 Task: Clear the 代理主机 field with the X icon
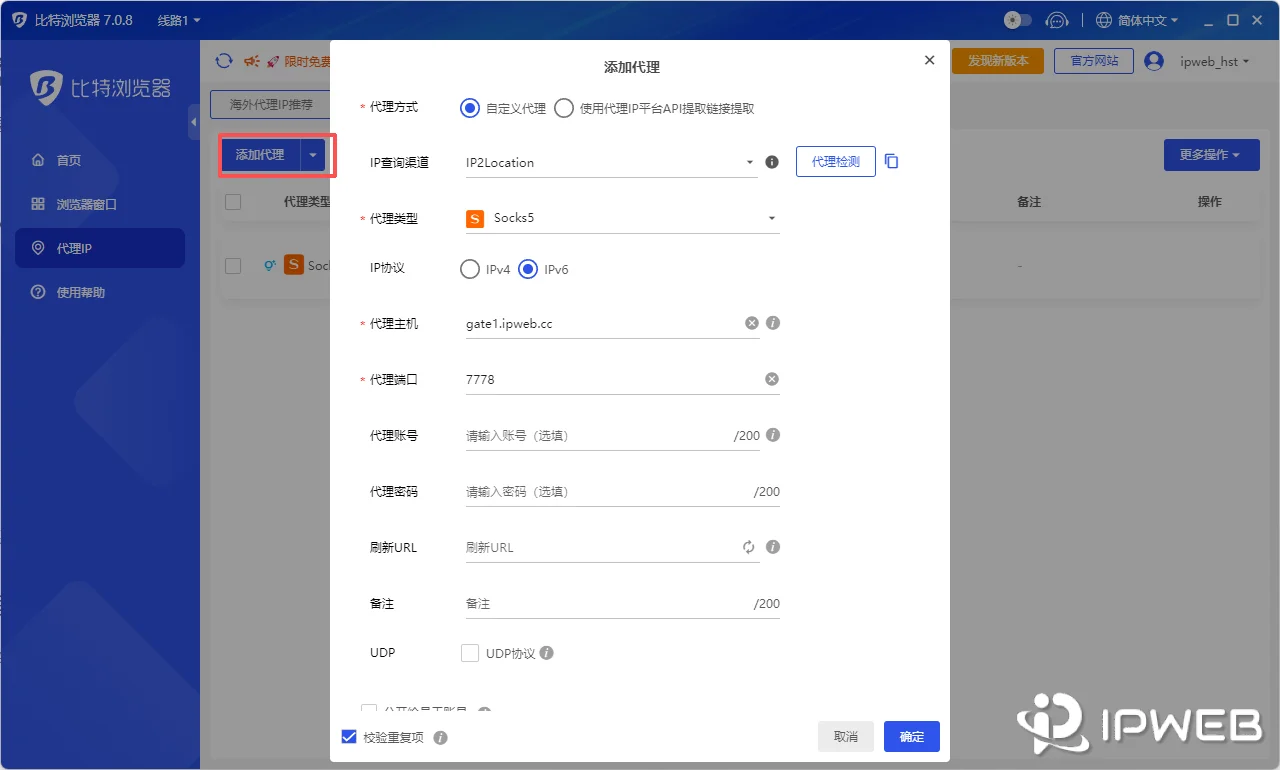pyautogui.click(x=751, y=323)
